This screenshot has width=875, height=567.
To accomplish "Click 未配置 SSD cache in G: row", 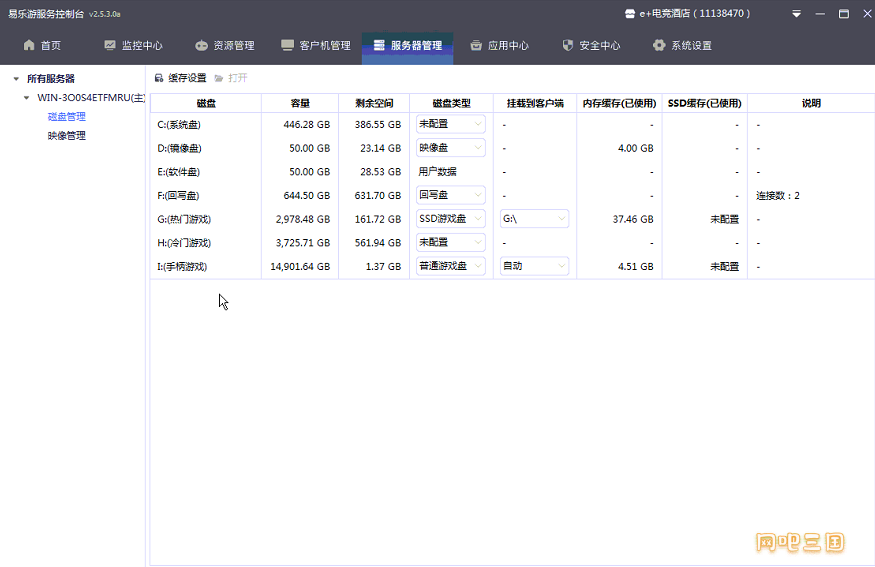I will pos(724,219).
